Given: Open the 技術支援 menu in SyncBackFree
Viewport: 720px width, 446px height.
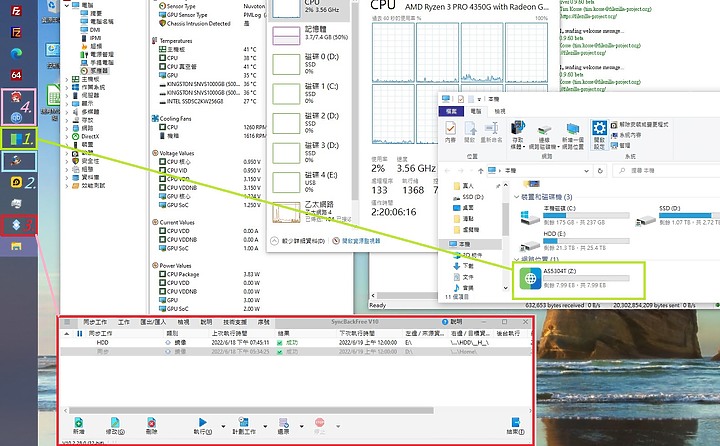Looking at the screenshot, I should point(235,322).
